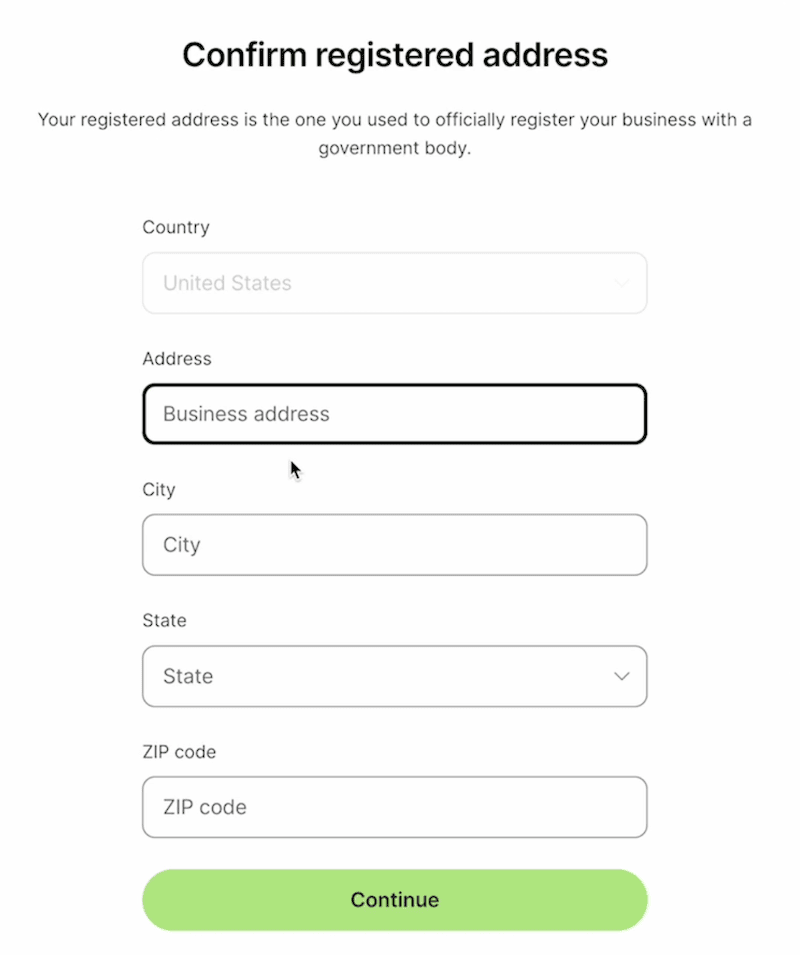Click the "ZIP code" label text
Screen dimensions: 800x955
(179, 751)
